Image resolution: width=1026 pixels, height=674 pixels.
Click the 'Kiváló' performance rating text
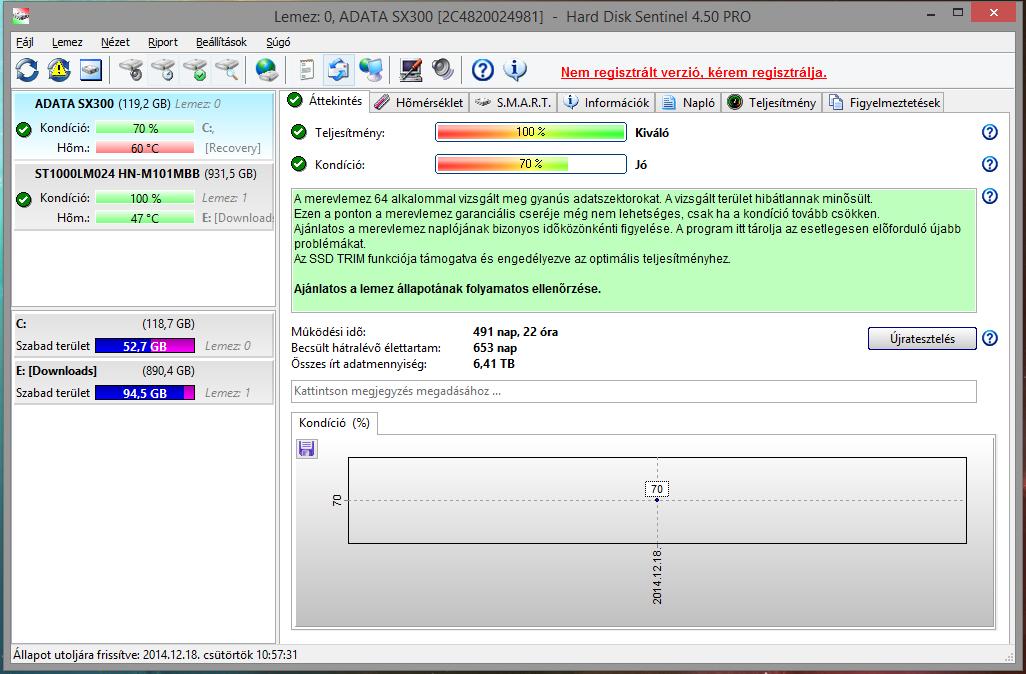(652, 133)
